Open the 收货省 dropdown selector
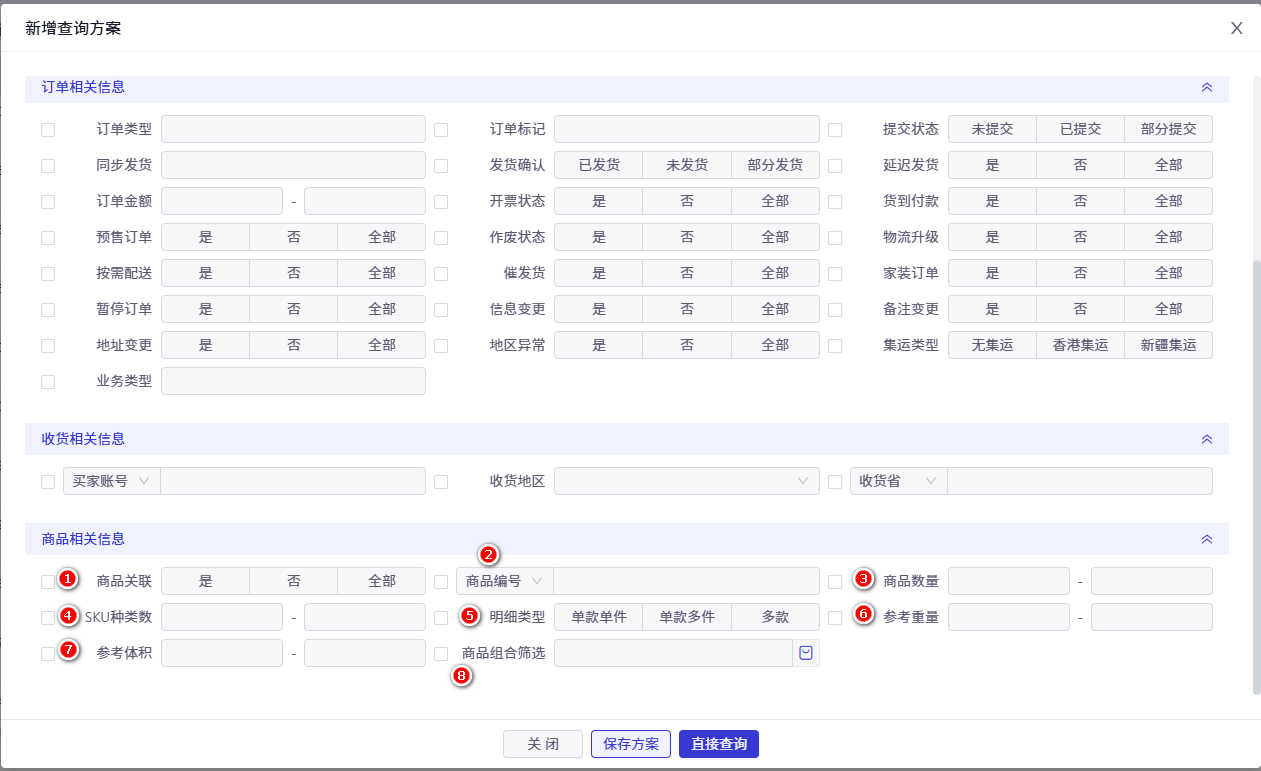1261x771 pixels. (x=898, y=481)
